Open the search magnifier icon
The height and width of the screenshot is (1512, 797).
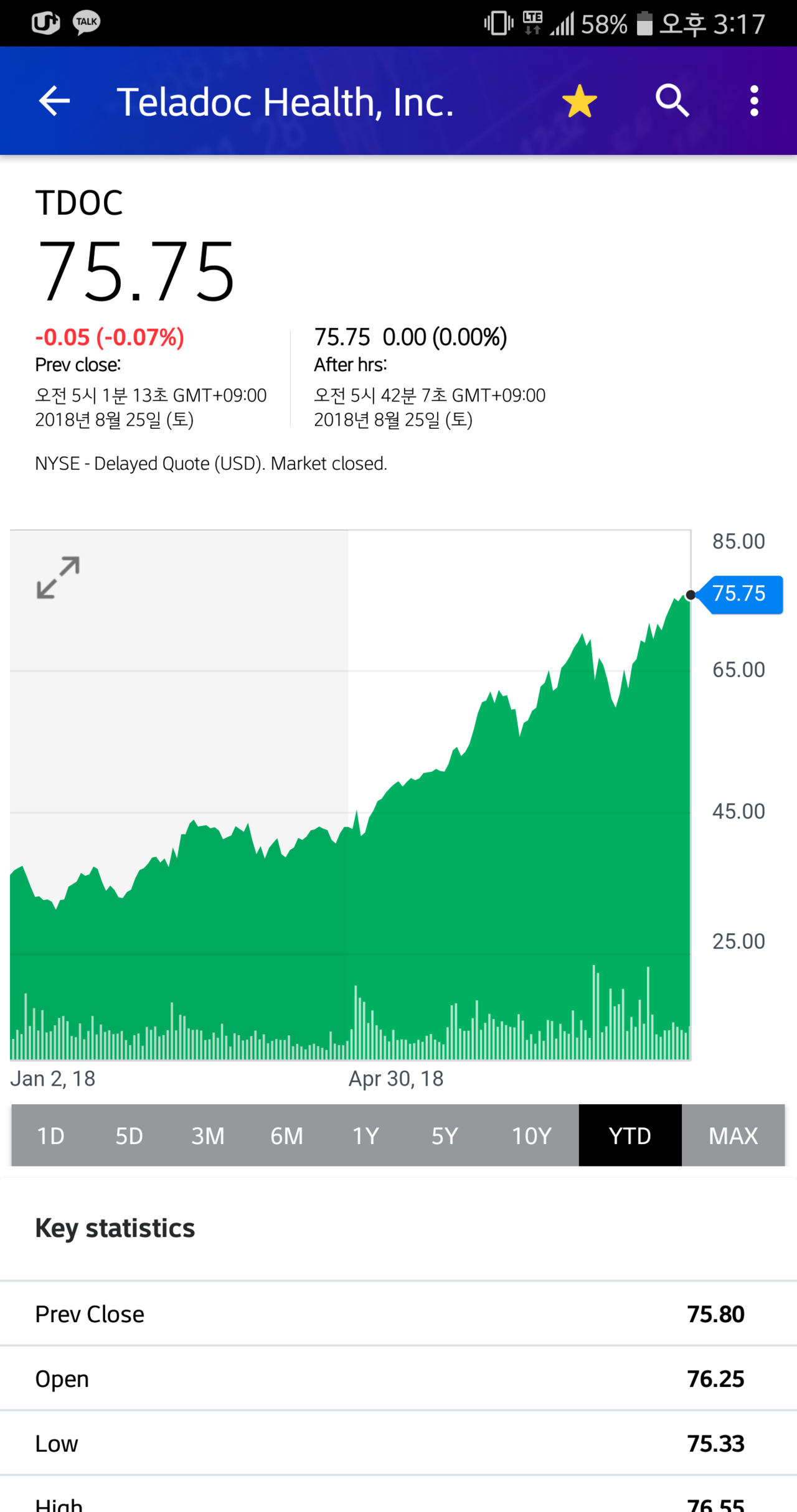tap(672, 101)
